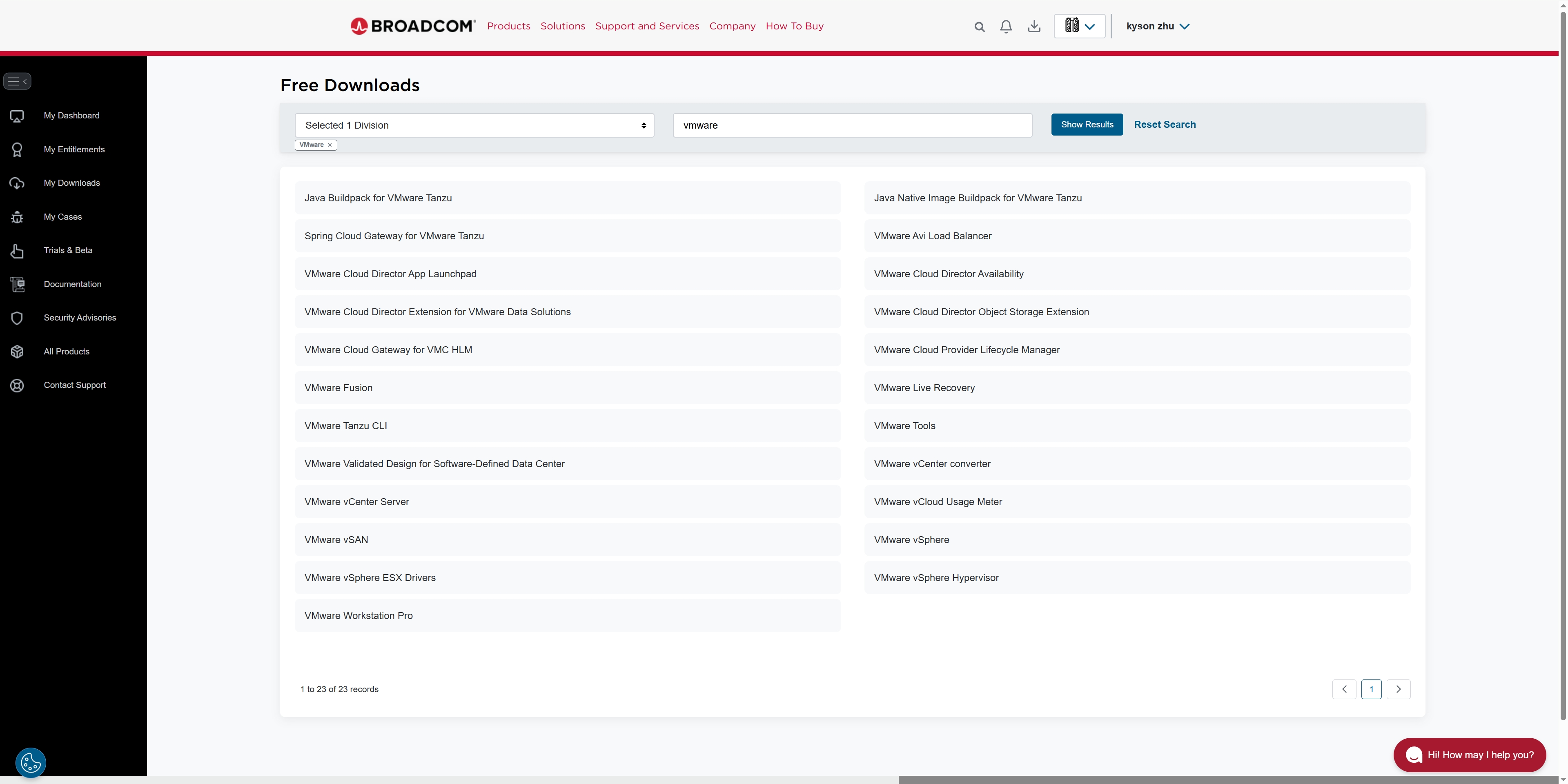Remove the VMware division tag
This screenshot has width=1568, height=784.
[x=330, y=145]
